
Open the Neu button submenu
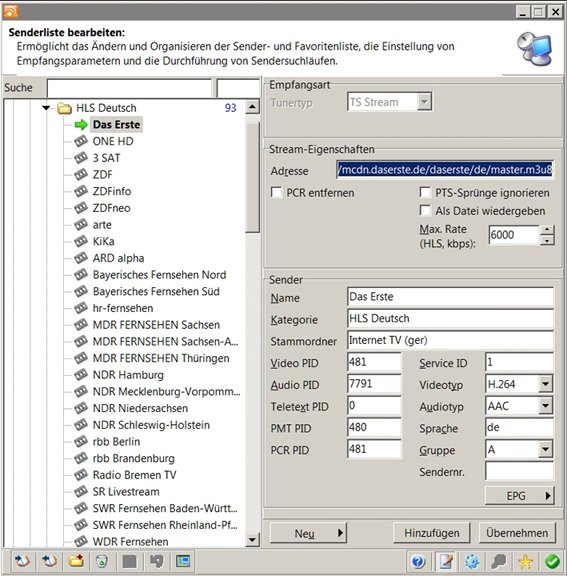[x=340, y=533]
